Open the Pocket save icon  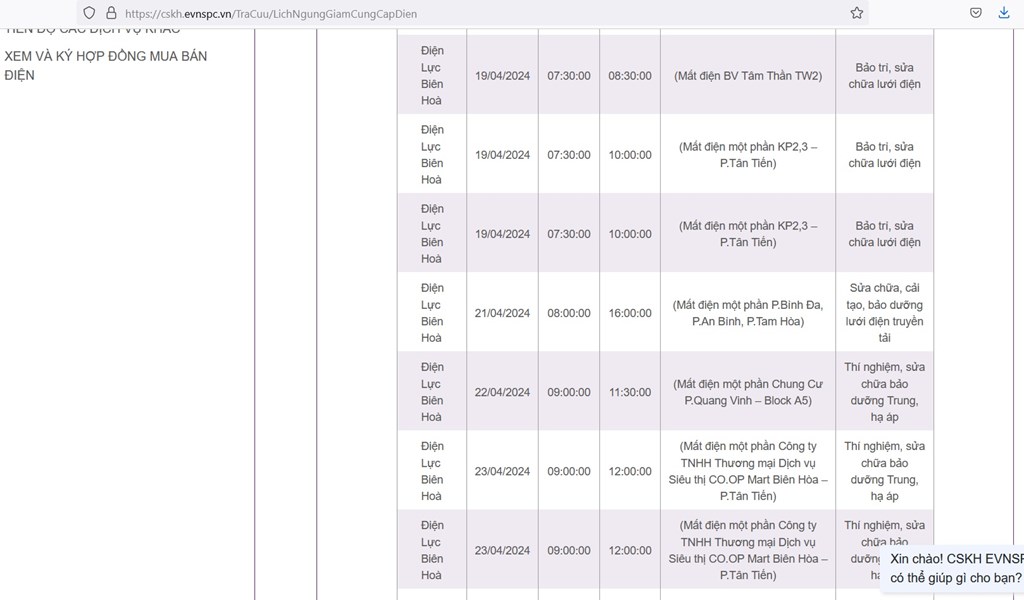(x=976, y=13)
